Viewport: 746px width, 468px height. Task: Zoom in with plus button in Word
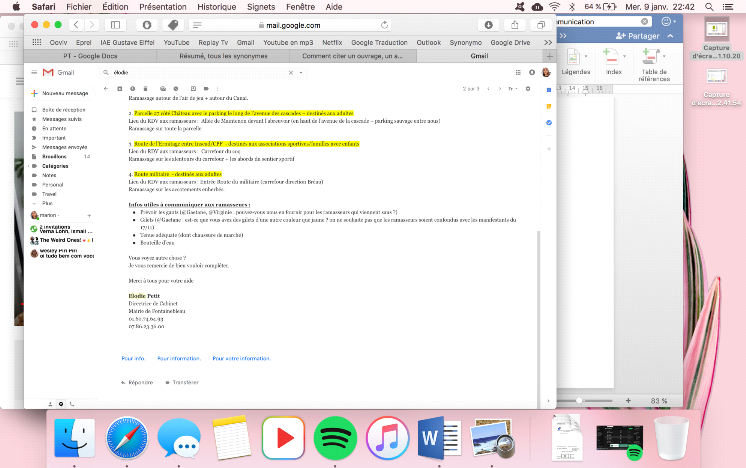pos(628,400)
